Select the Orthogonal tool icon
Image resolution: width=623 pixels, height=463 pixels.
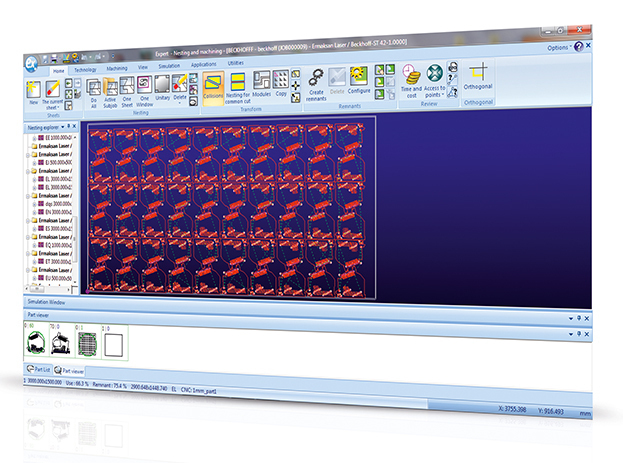[x=478, y=76]
